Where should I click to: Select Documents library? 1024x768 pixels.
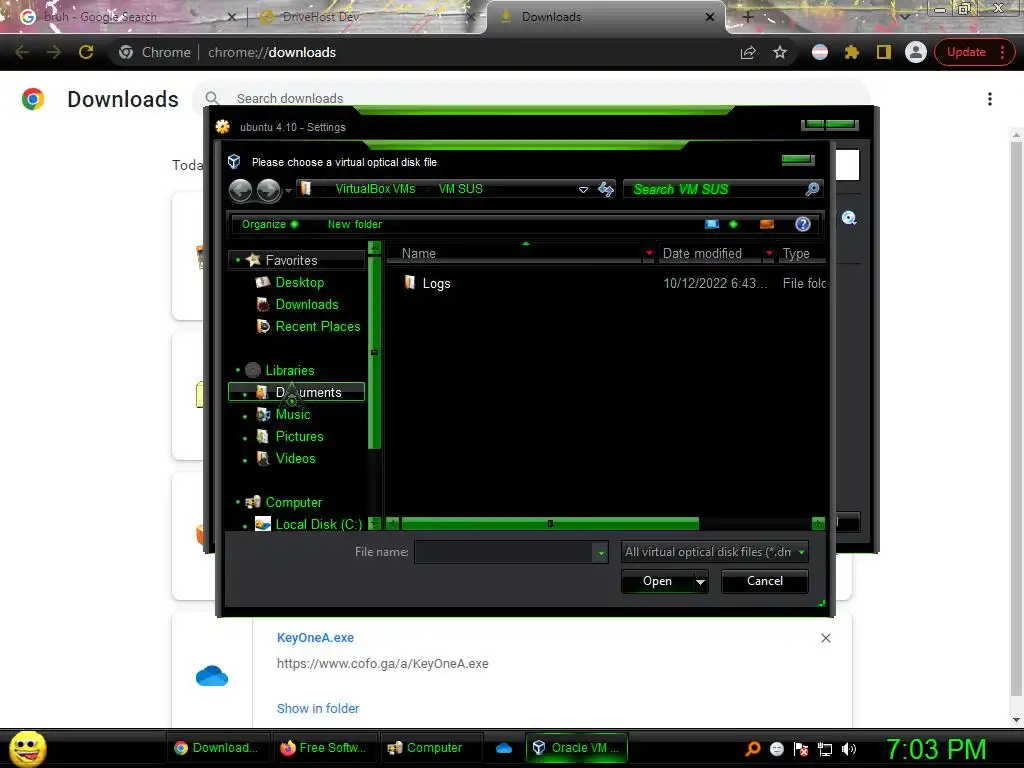click(x=296, y=392)
